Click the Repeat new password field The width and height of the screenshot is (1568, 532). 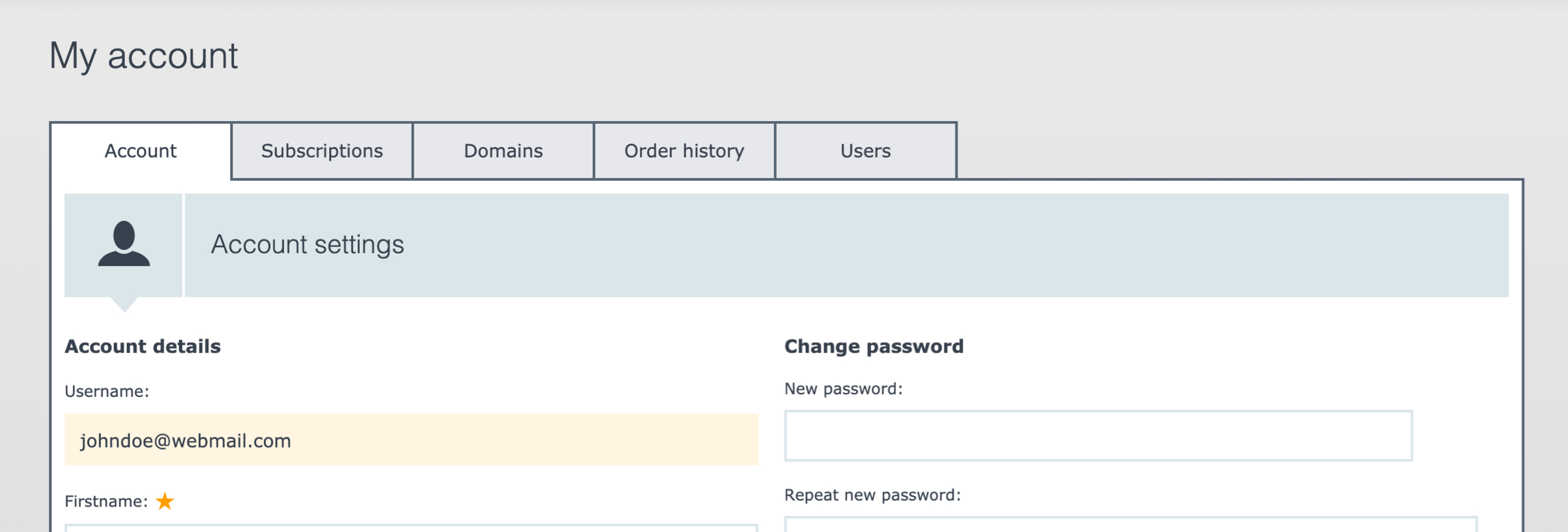pos(1130,524)
